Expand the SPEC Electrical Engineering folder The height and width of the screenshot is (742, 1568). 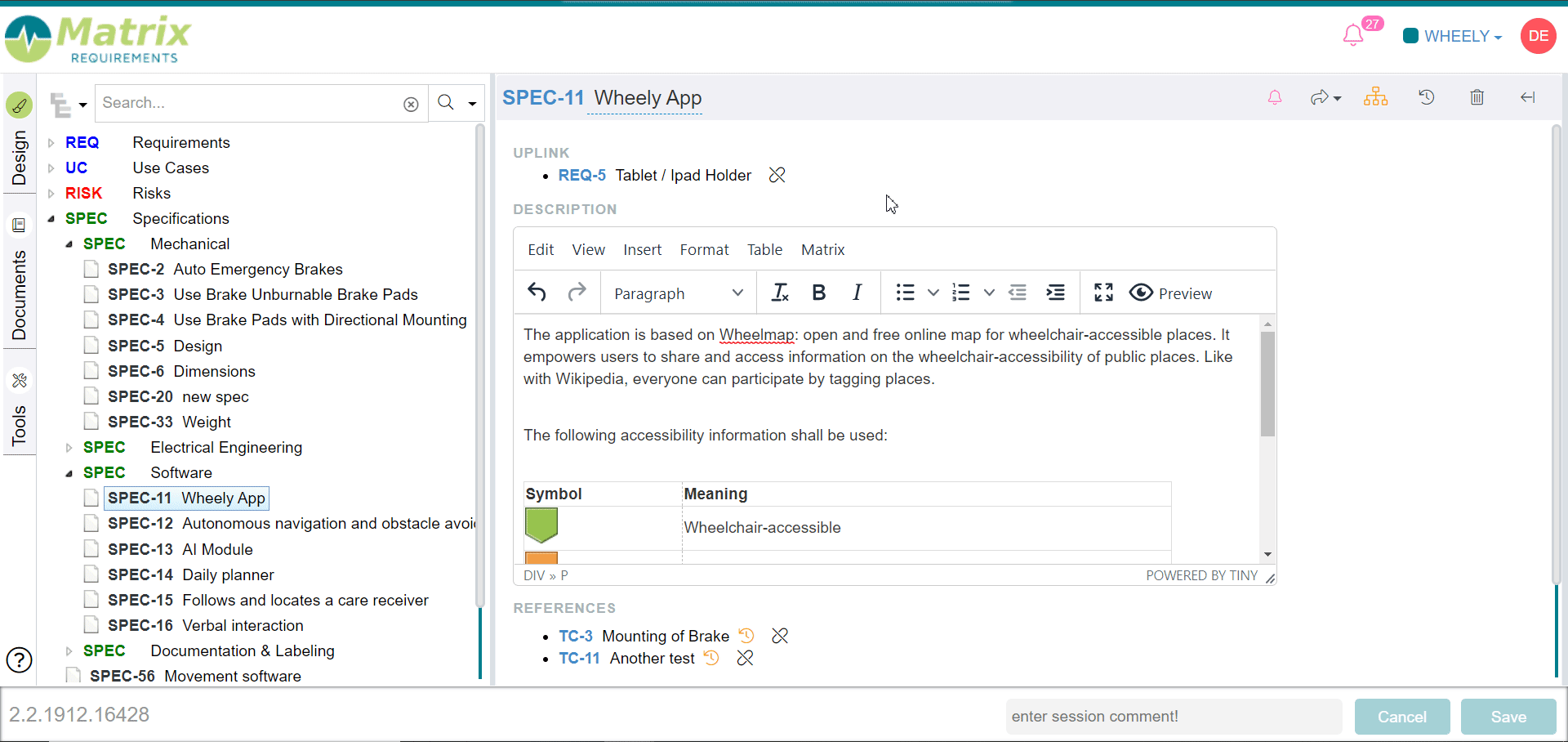[x=69, y=448]
